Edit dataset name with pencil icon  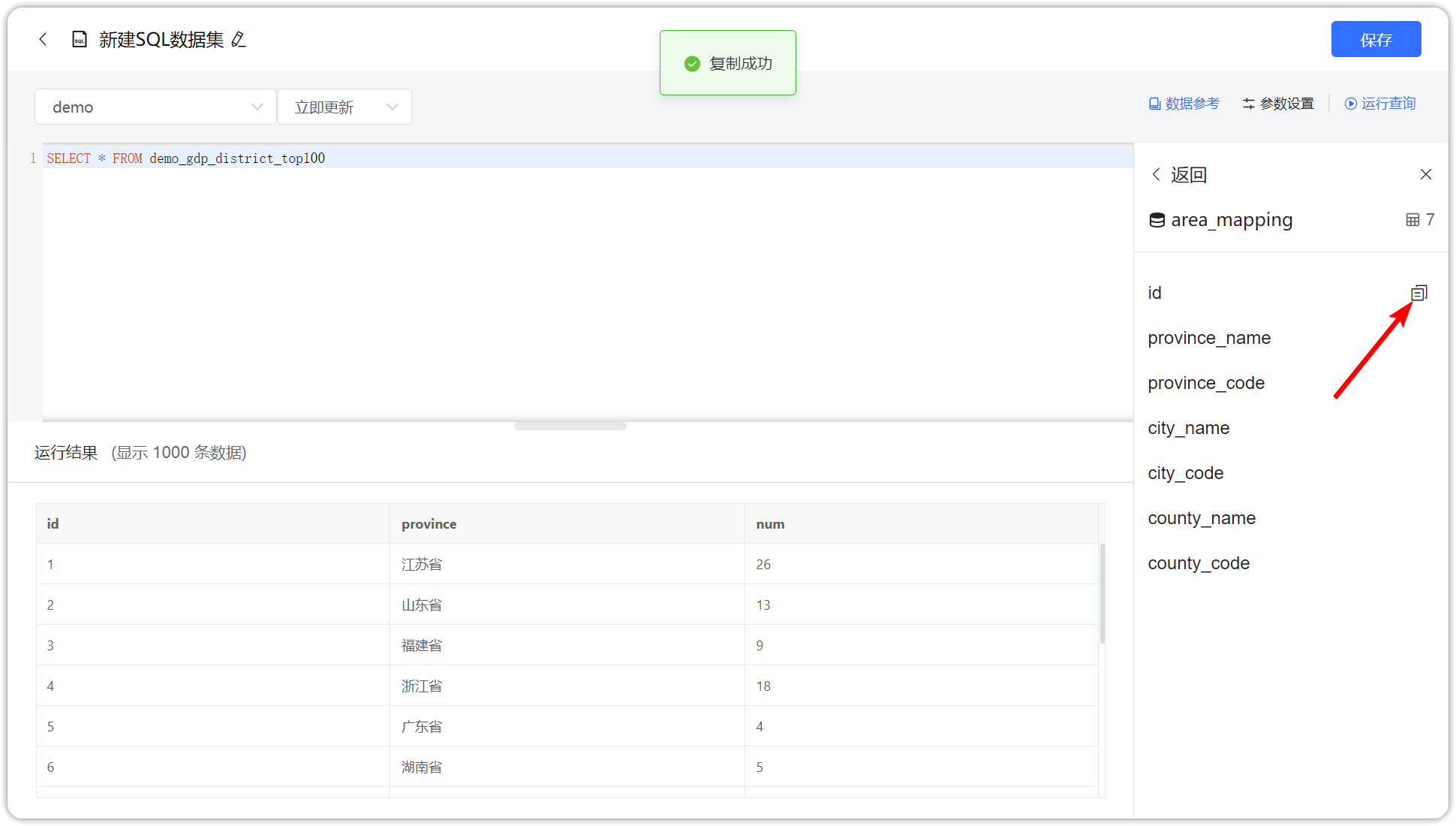pos(239,39)
